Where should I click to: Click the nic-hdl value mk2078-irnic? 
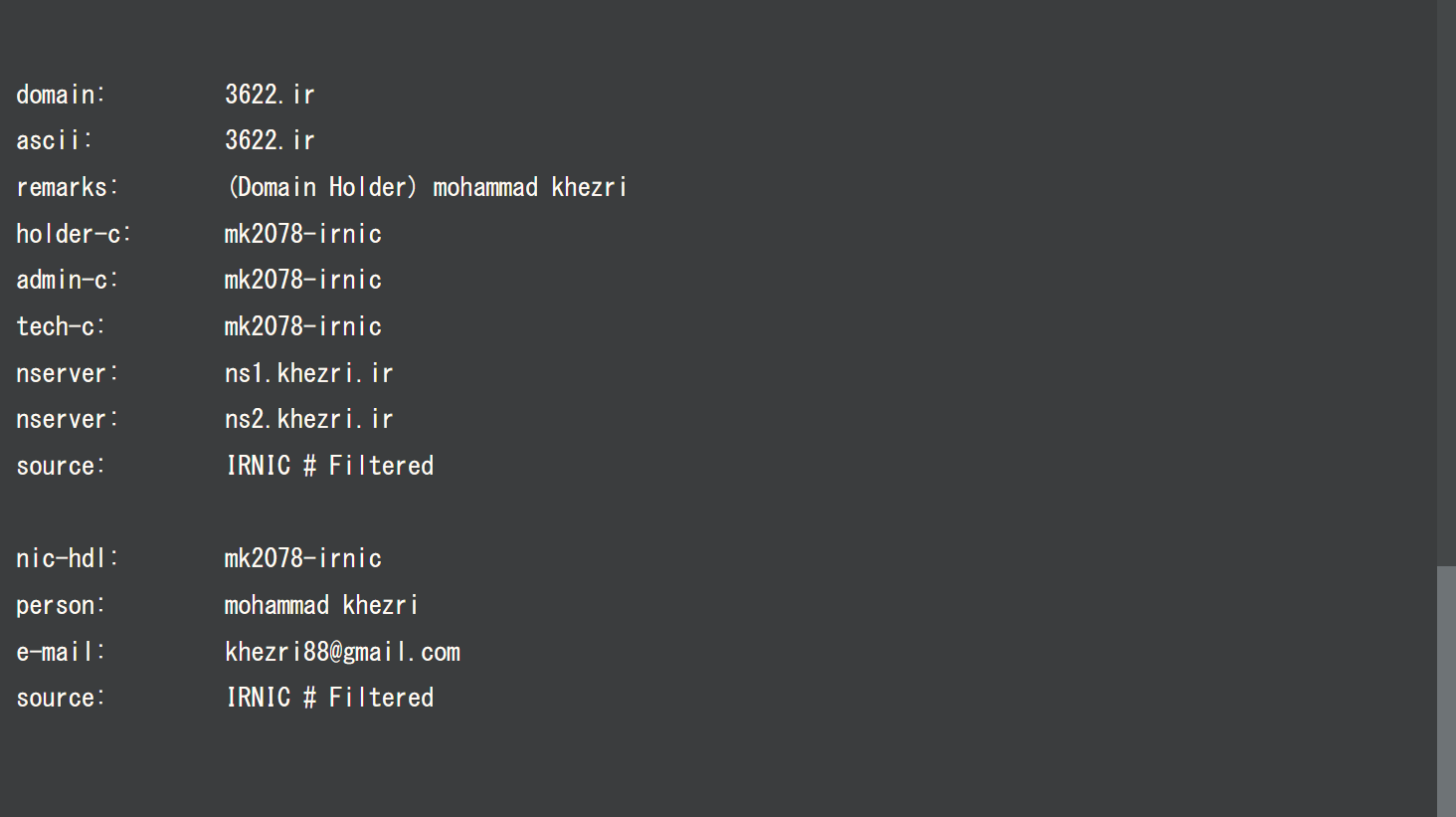tap(303, 558)
